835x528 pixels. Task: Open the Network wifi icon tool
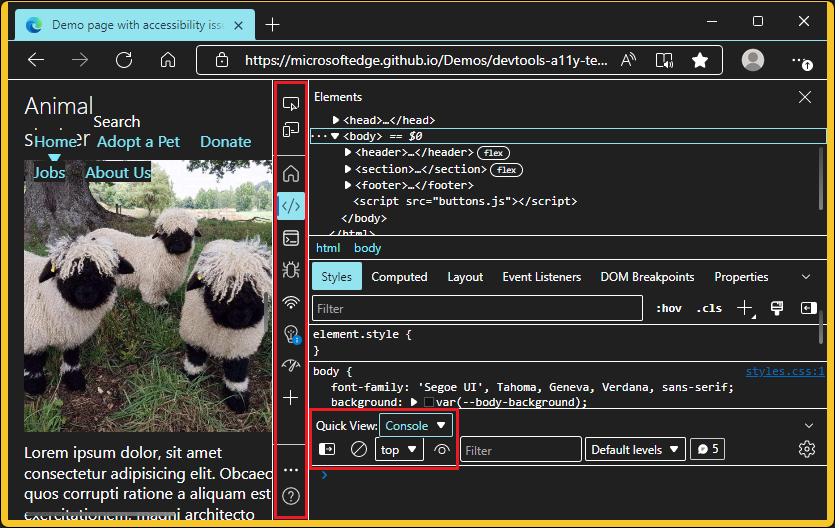click(291, 302)
